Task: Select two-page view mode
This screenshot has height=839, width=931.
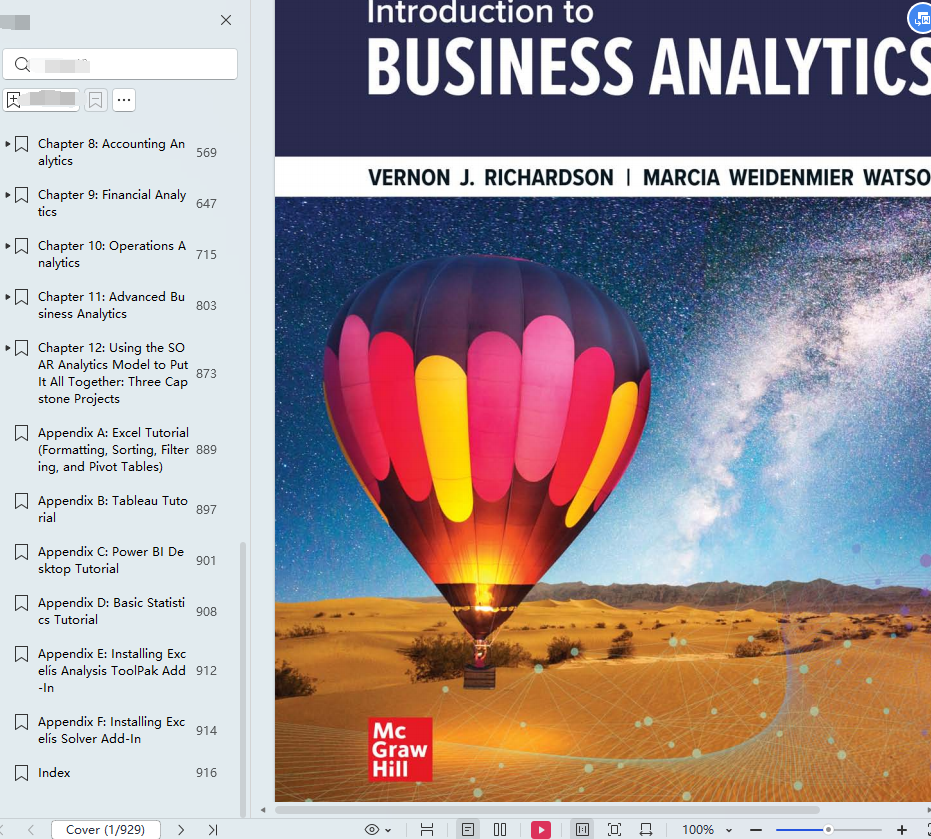Action: pos(500,830)
